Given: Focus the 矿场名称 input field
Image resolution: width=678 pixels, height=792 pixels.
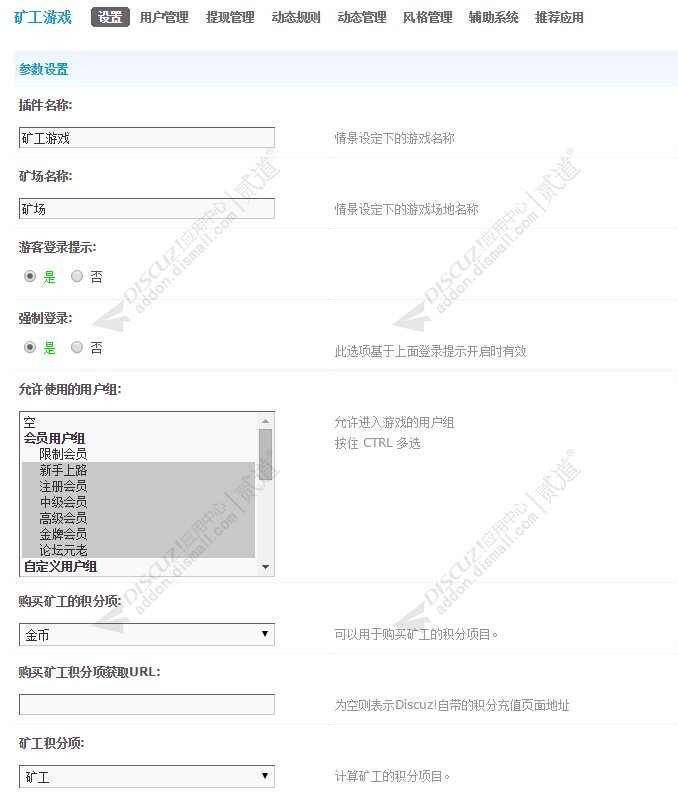Looking at the screenshot, I should [147, 209].
